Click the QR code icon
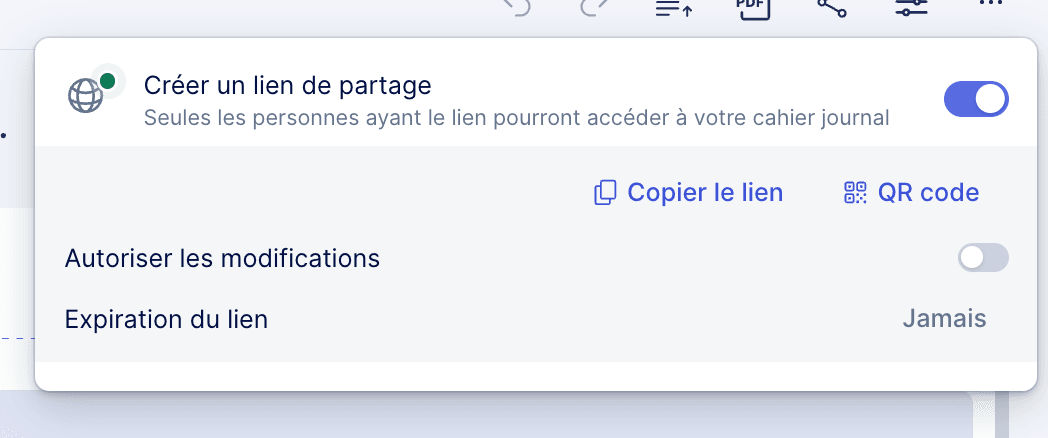Viewport: 1048px width, 438px height. coord(855,193)
